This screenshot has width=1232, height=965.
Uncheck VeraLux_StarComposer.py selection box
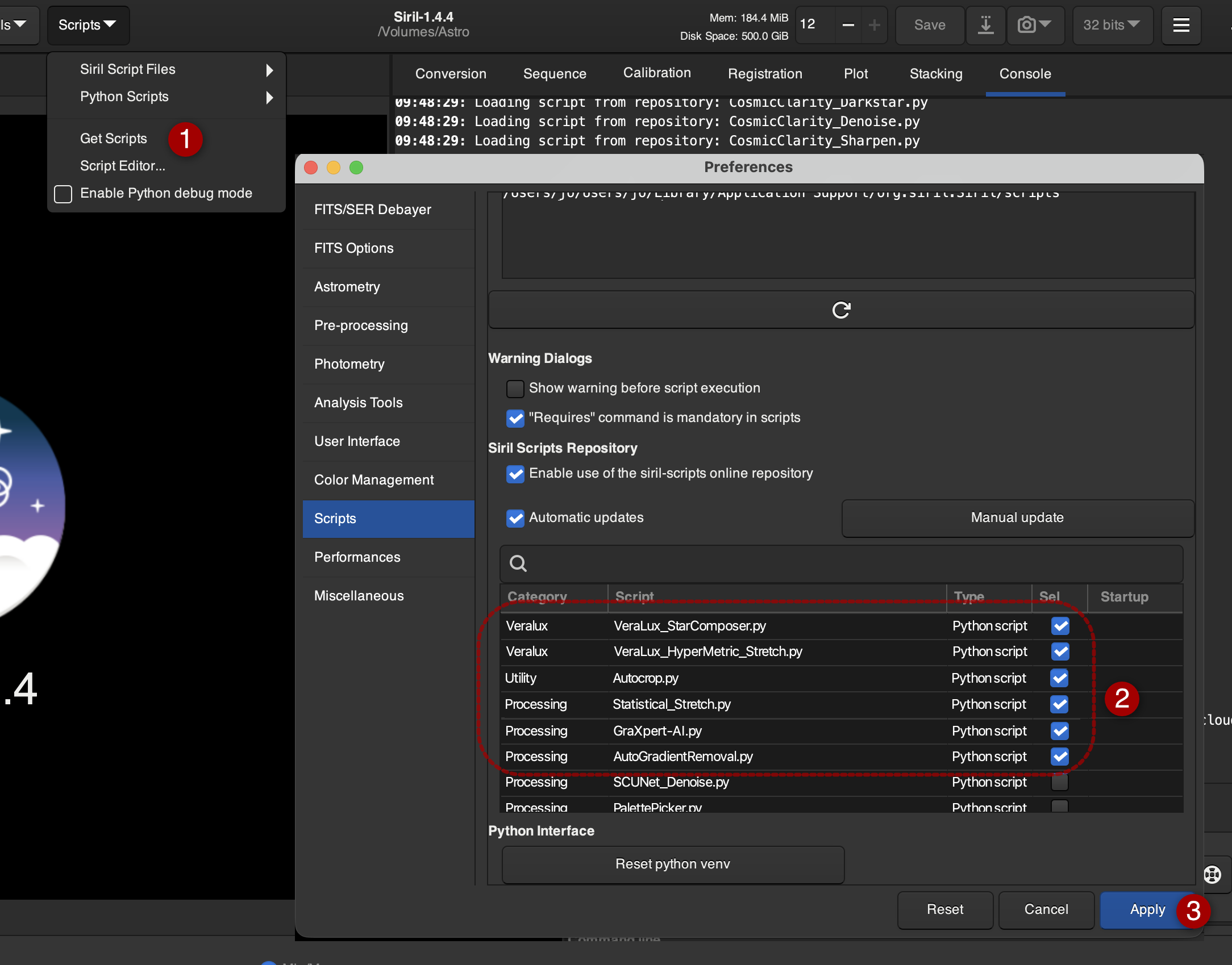1060,626
